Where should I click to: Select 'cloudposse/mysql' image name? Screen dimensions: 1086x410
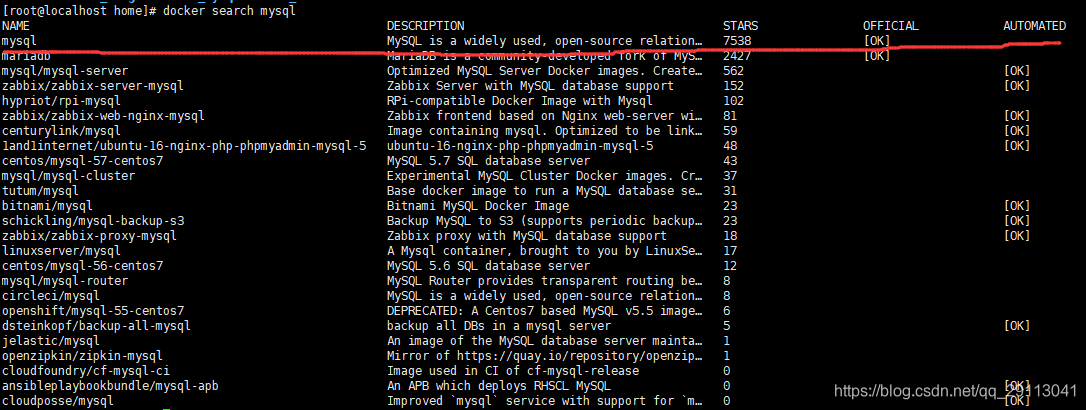point(57,400)
